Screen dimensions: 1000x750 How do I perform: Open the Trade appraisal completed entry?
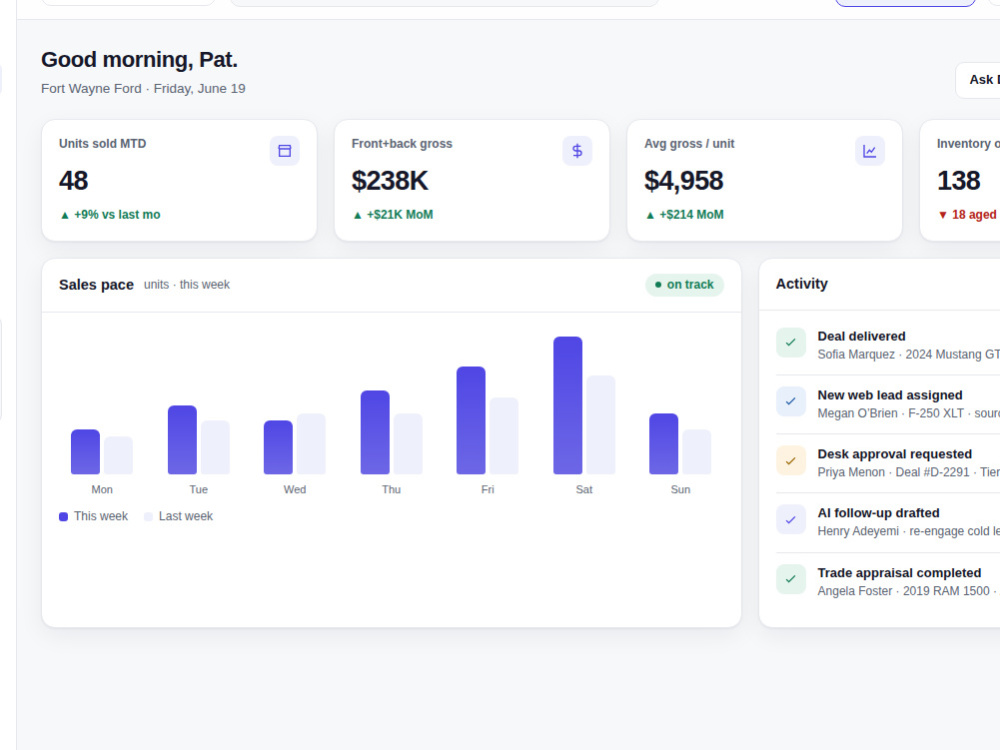[888, 582]
